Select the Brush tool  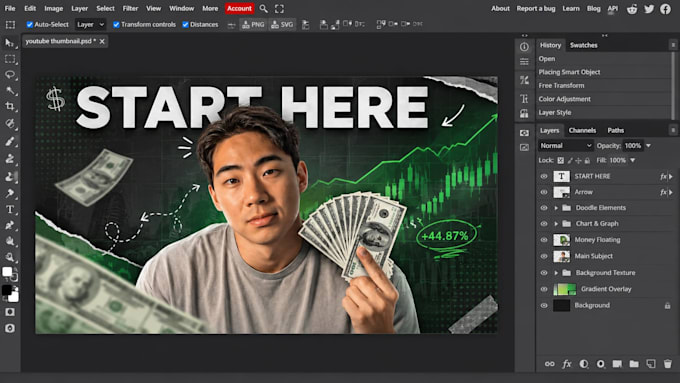(10, 141)
